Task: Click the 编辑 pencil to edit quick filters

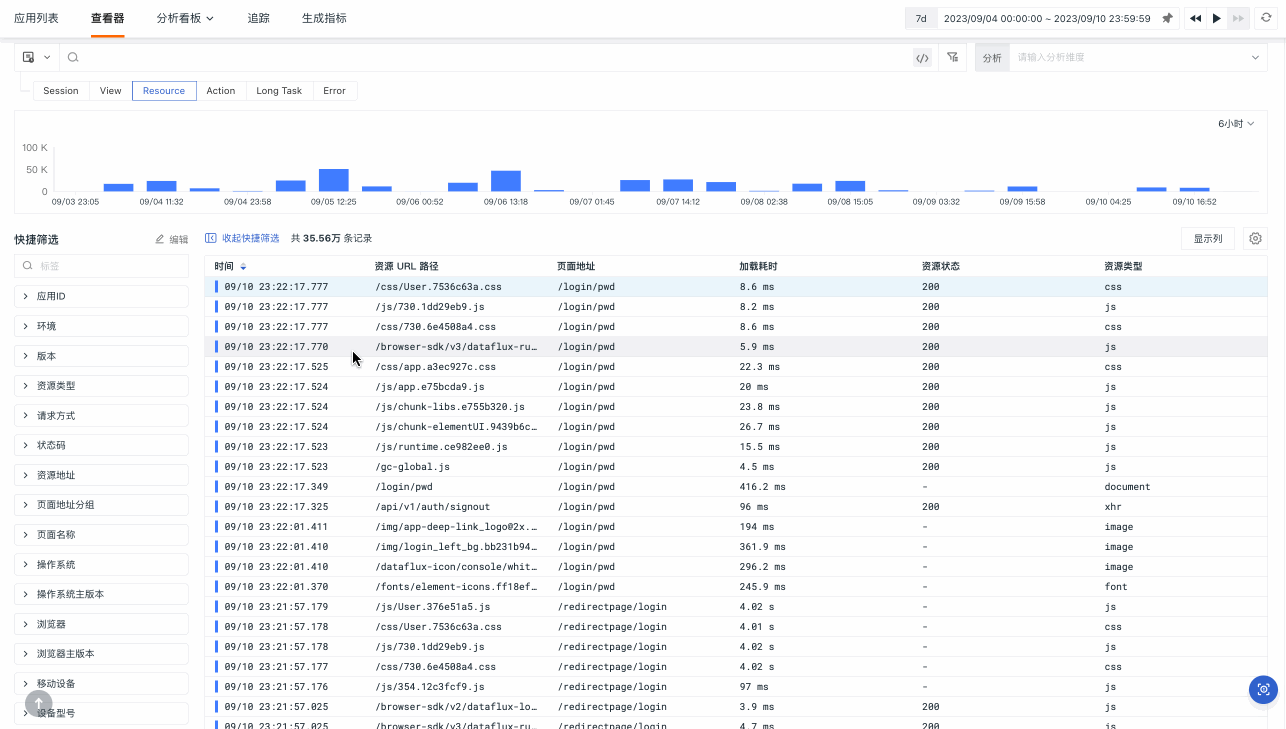Action: pos(172,240)
